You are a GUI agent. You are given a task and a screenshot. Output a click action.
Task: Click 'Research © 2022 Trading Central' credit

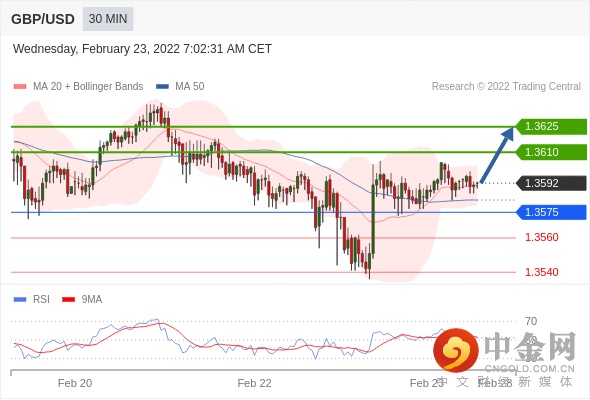[x=506, y=87]
